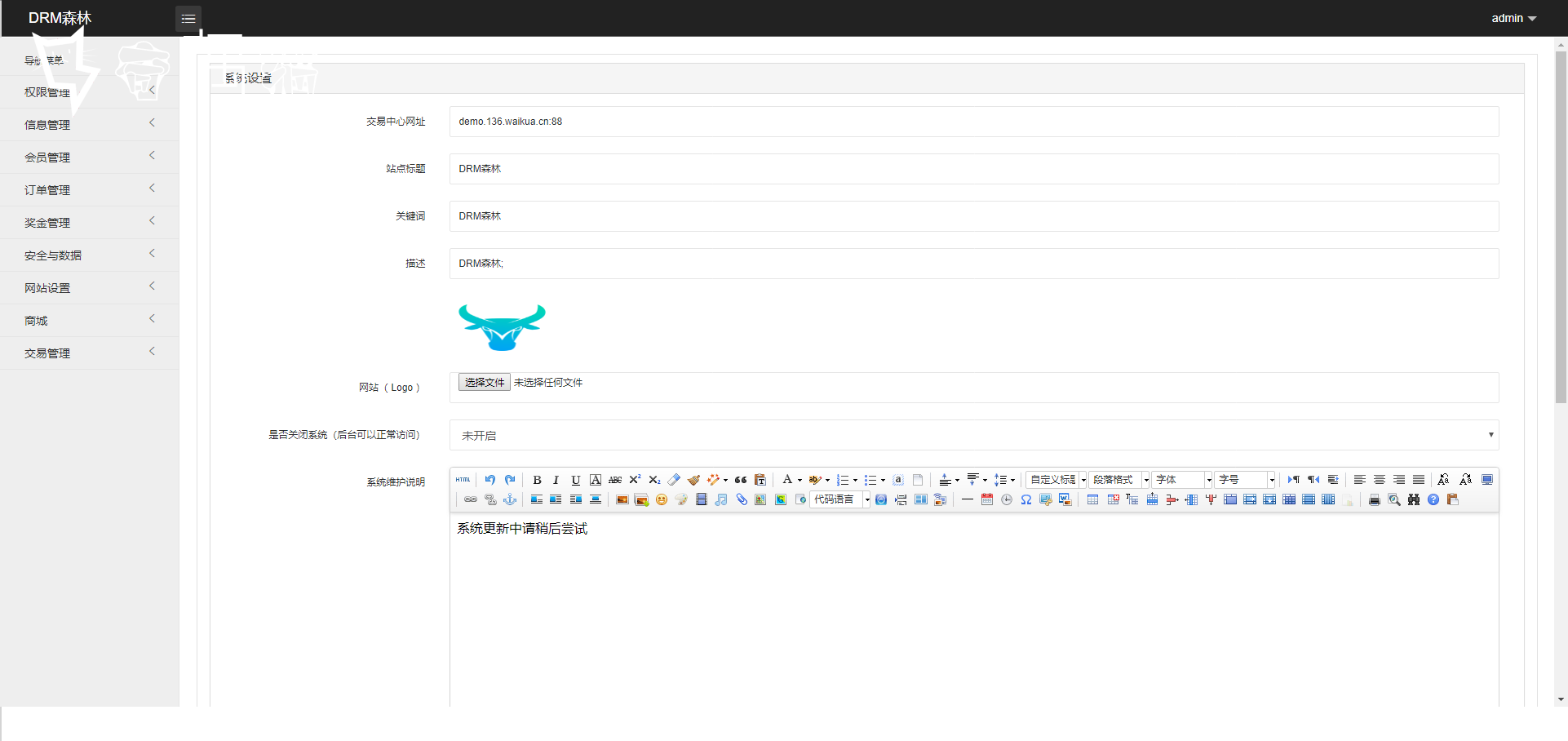
Task: Apply bold formatting in the editor
Action: [x=537, y=480]
